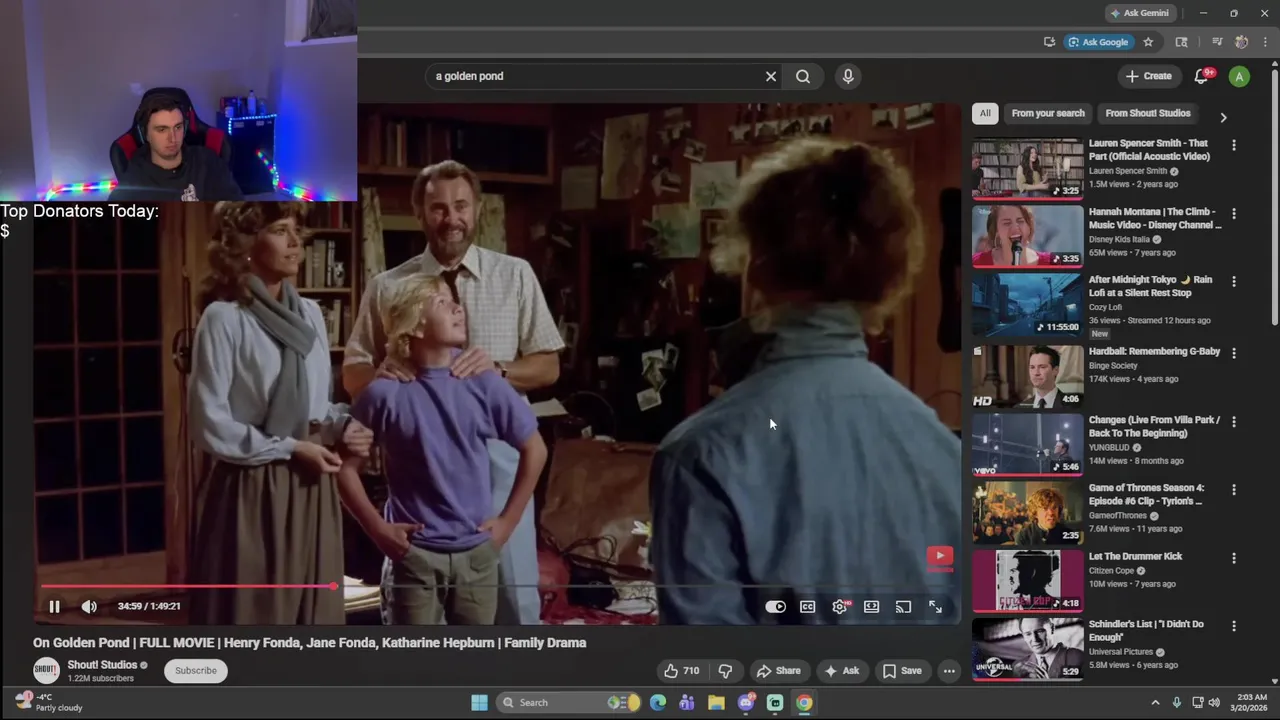
Task: Dislike the video with thumbs down
Action: (x=726, y=671)
